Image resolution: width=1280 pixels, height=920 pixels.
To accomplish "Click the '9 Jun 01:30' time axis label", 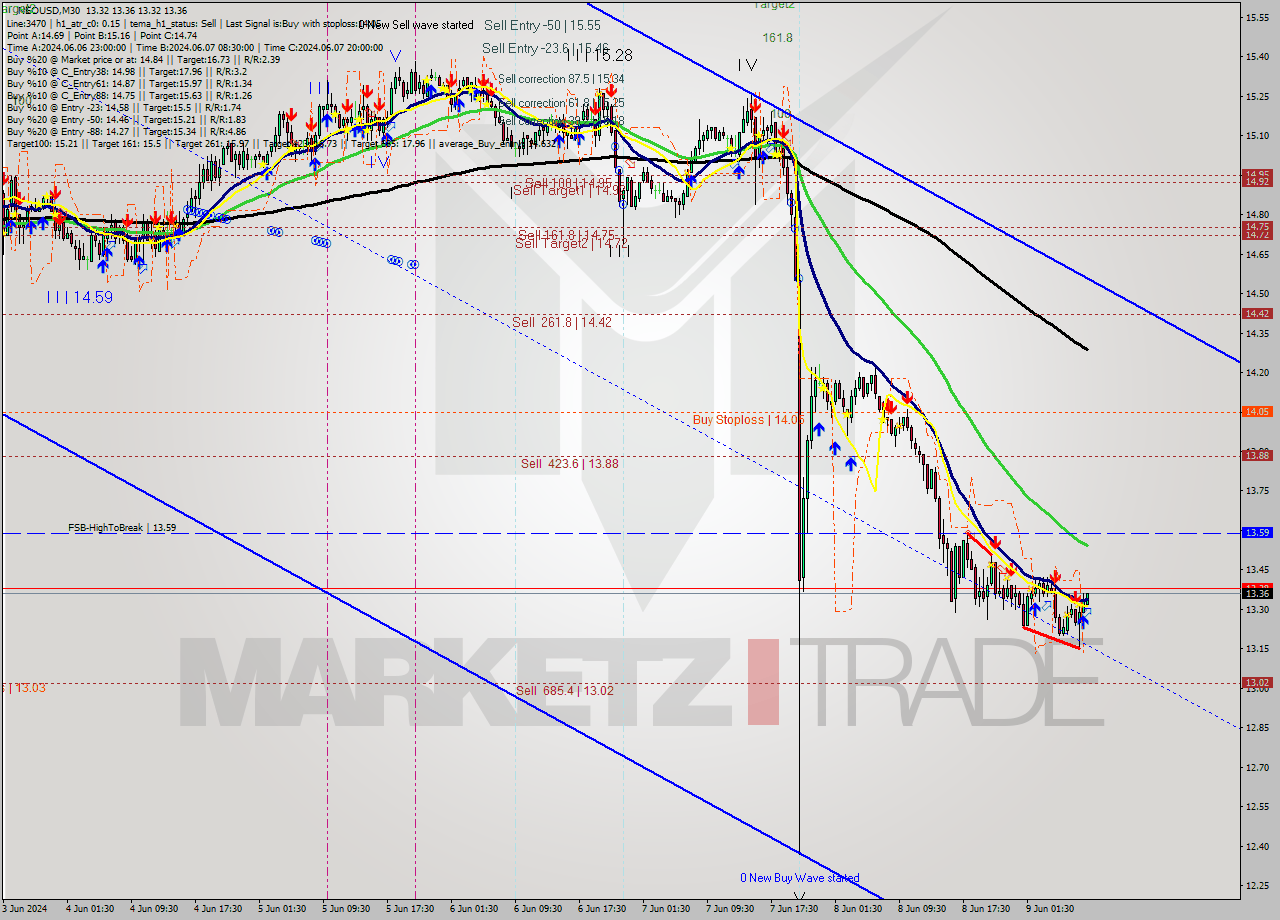I will coord(1050,909).
